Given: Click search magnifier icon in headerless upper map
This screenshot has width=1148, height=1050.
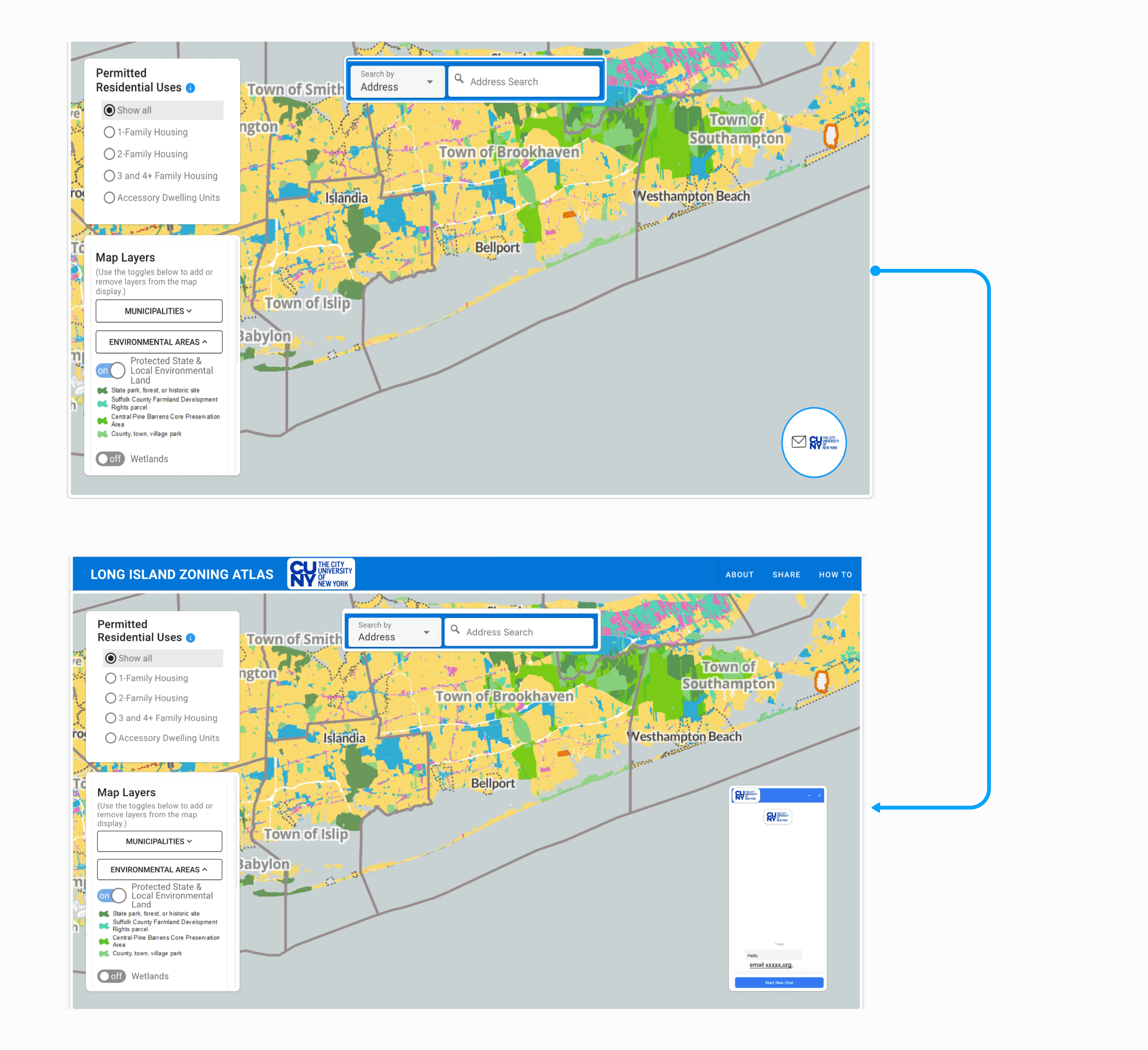Looking at the screenshot, I should coord(459,79).
